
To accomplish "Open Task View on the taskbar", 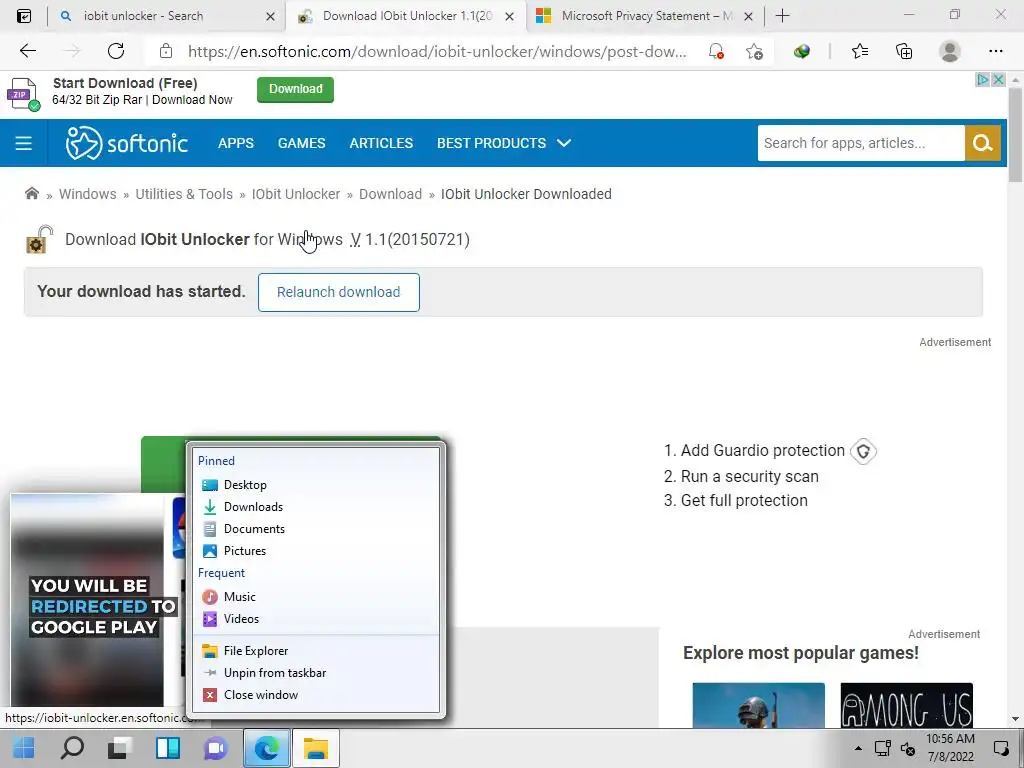I will coord(120,748).
